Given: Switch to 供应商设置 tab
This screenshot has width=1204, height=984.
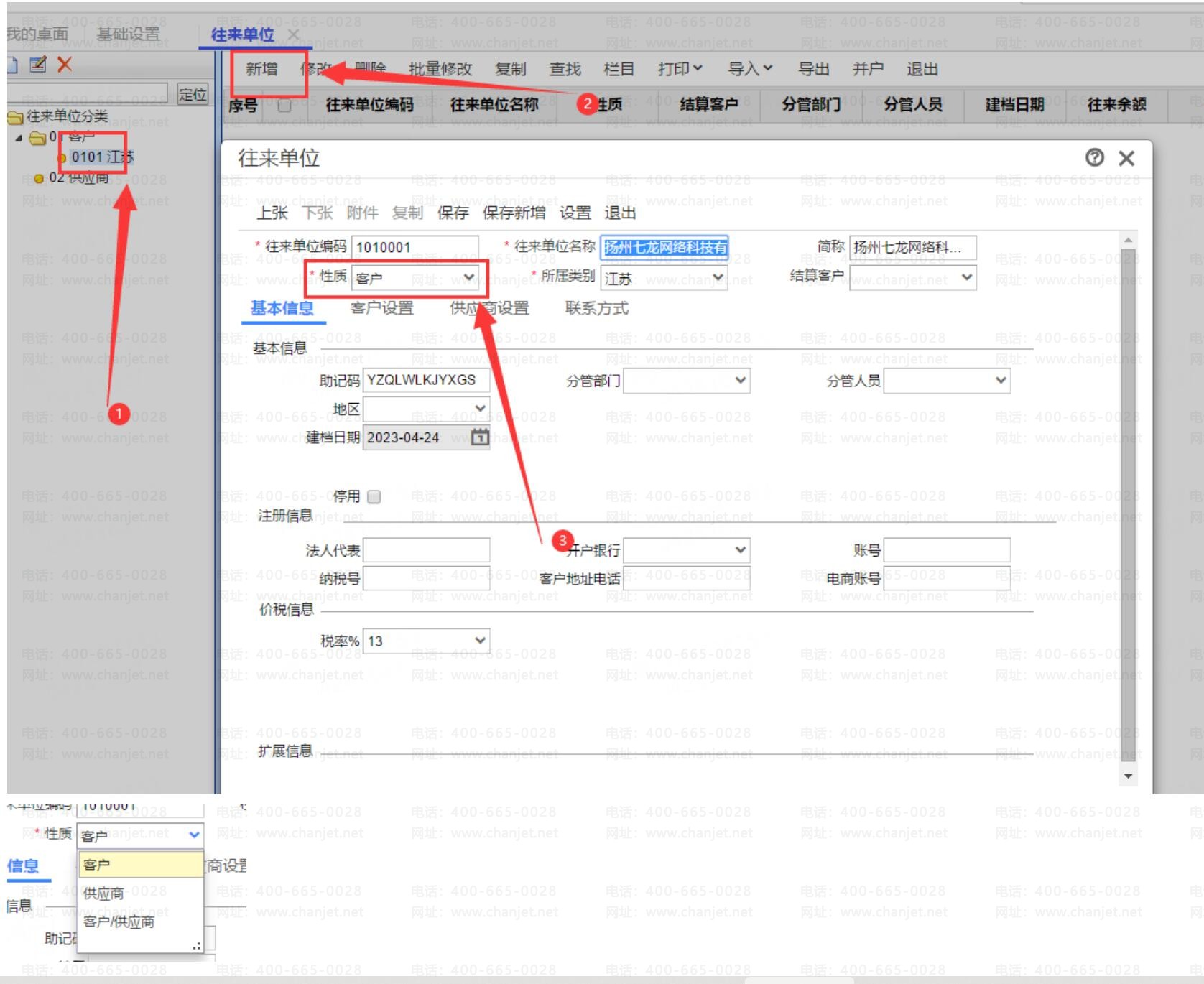Looking at the screenshot, I should click(x=489, y=308).
